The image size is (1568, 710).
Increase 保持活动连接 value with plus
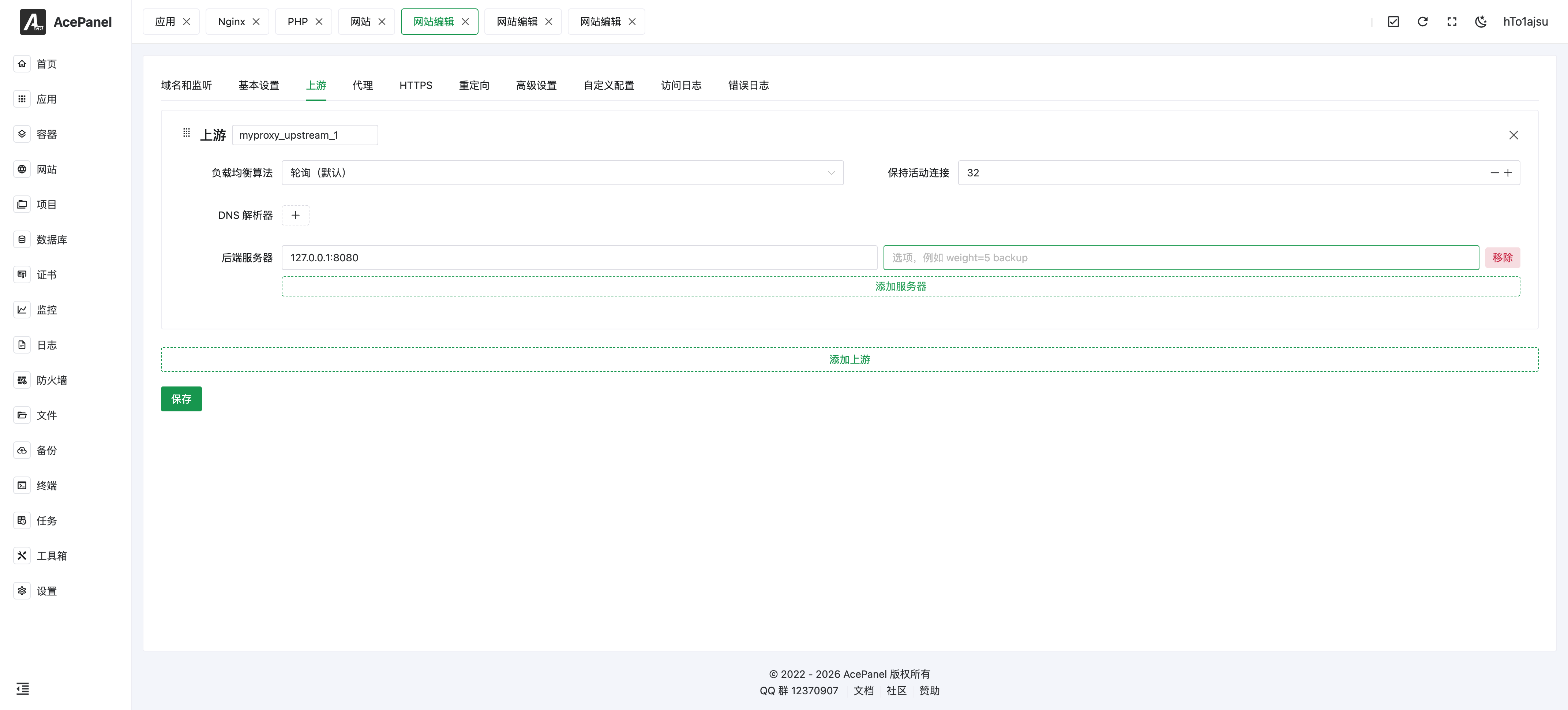[x=1508, y=173]
